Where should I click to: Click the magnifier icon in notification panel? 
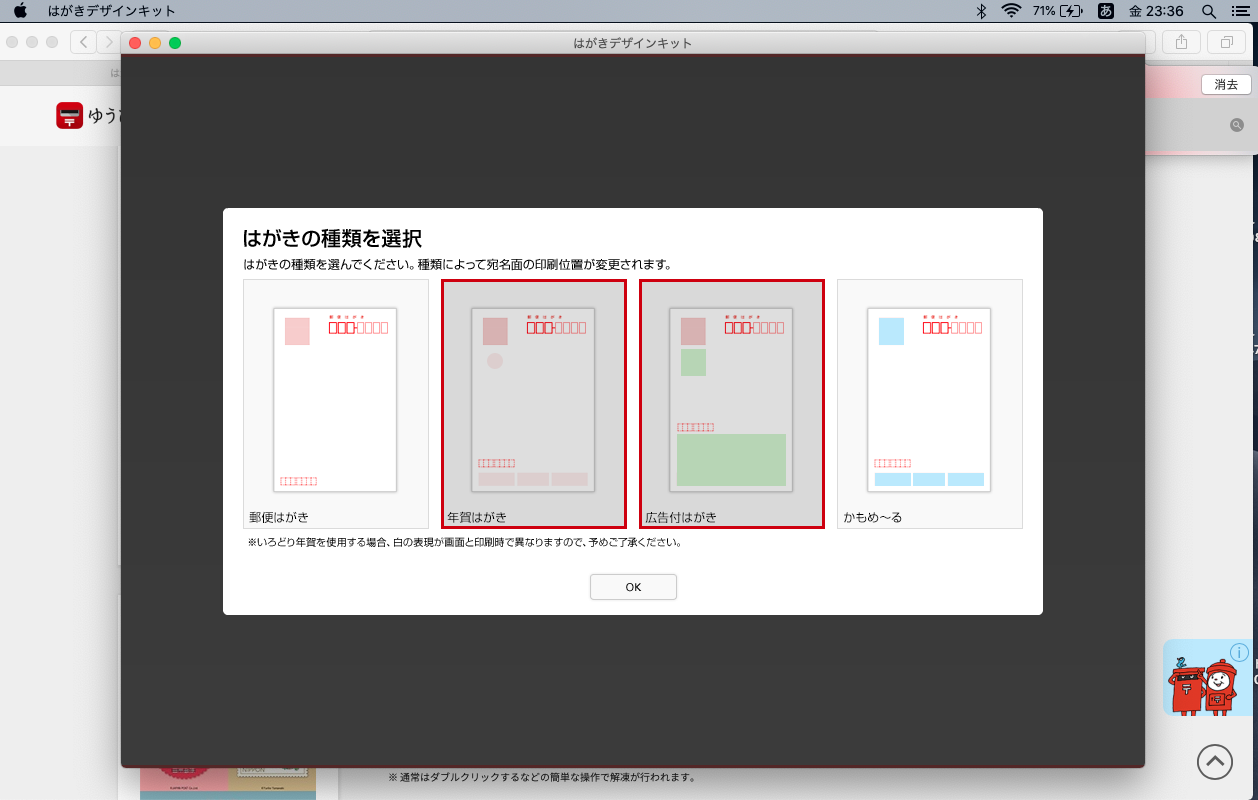pos(1237,125)
